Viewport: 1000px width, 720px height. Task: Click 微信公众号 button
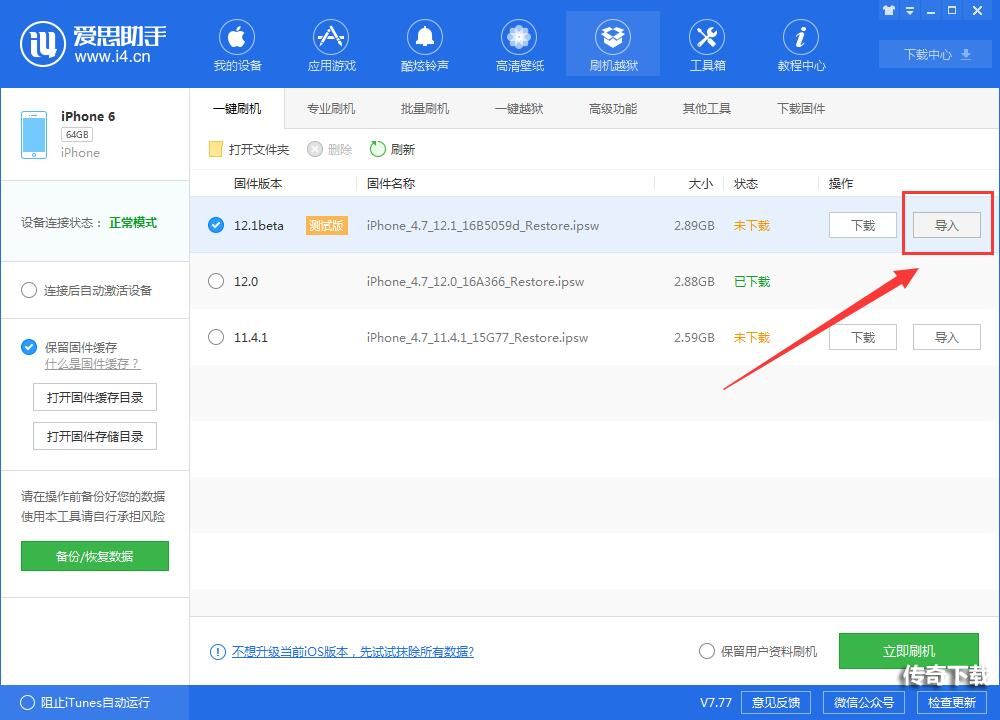coord(864,703)
